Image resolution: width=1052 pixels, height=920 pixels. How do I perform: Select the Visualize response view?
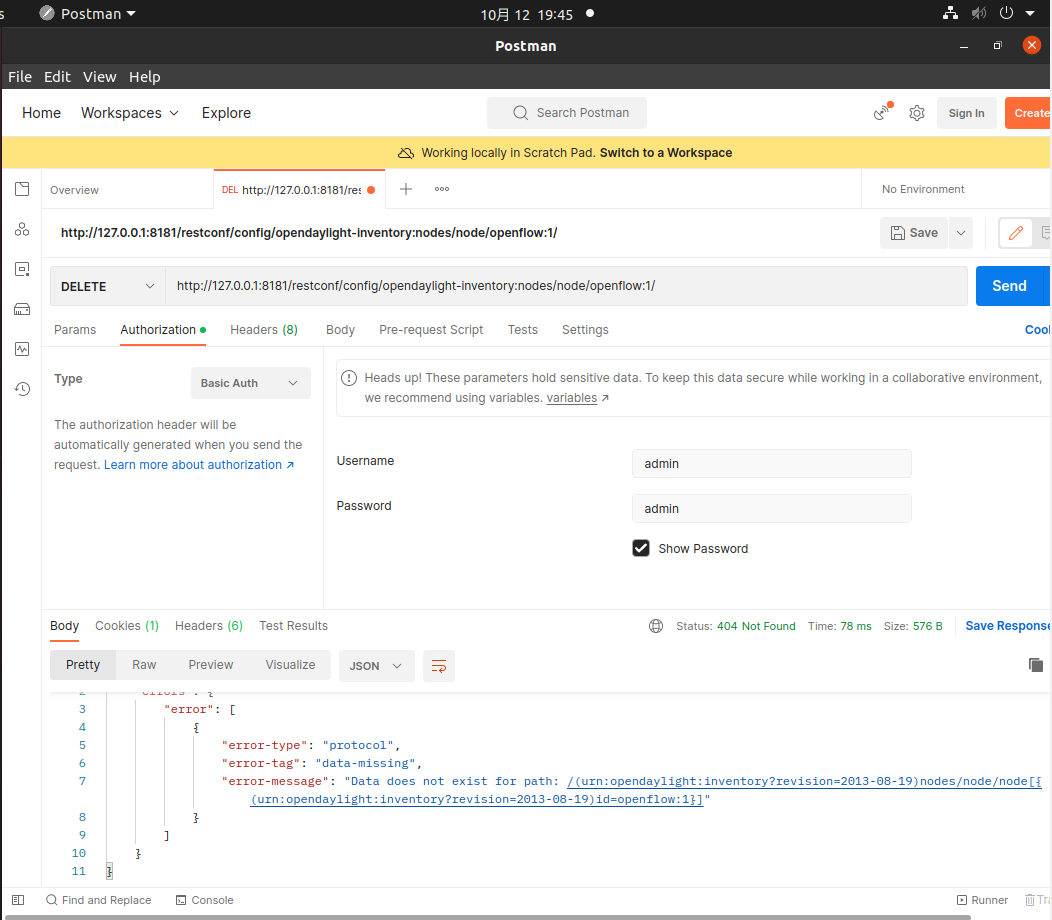tap(290, 664)
